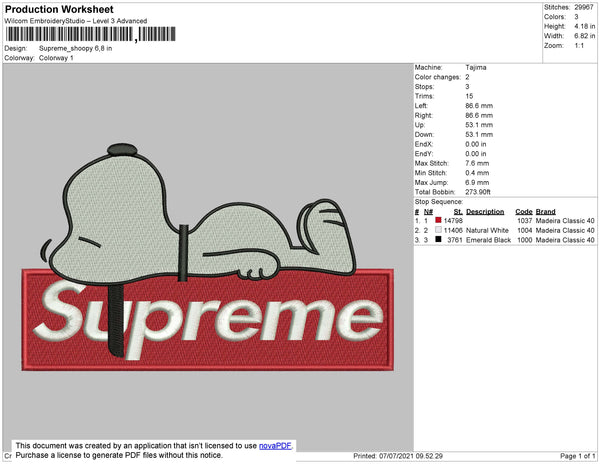Click stitch count 14798 in row 1
600x464 pixels.
tap(453, 221)
